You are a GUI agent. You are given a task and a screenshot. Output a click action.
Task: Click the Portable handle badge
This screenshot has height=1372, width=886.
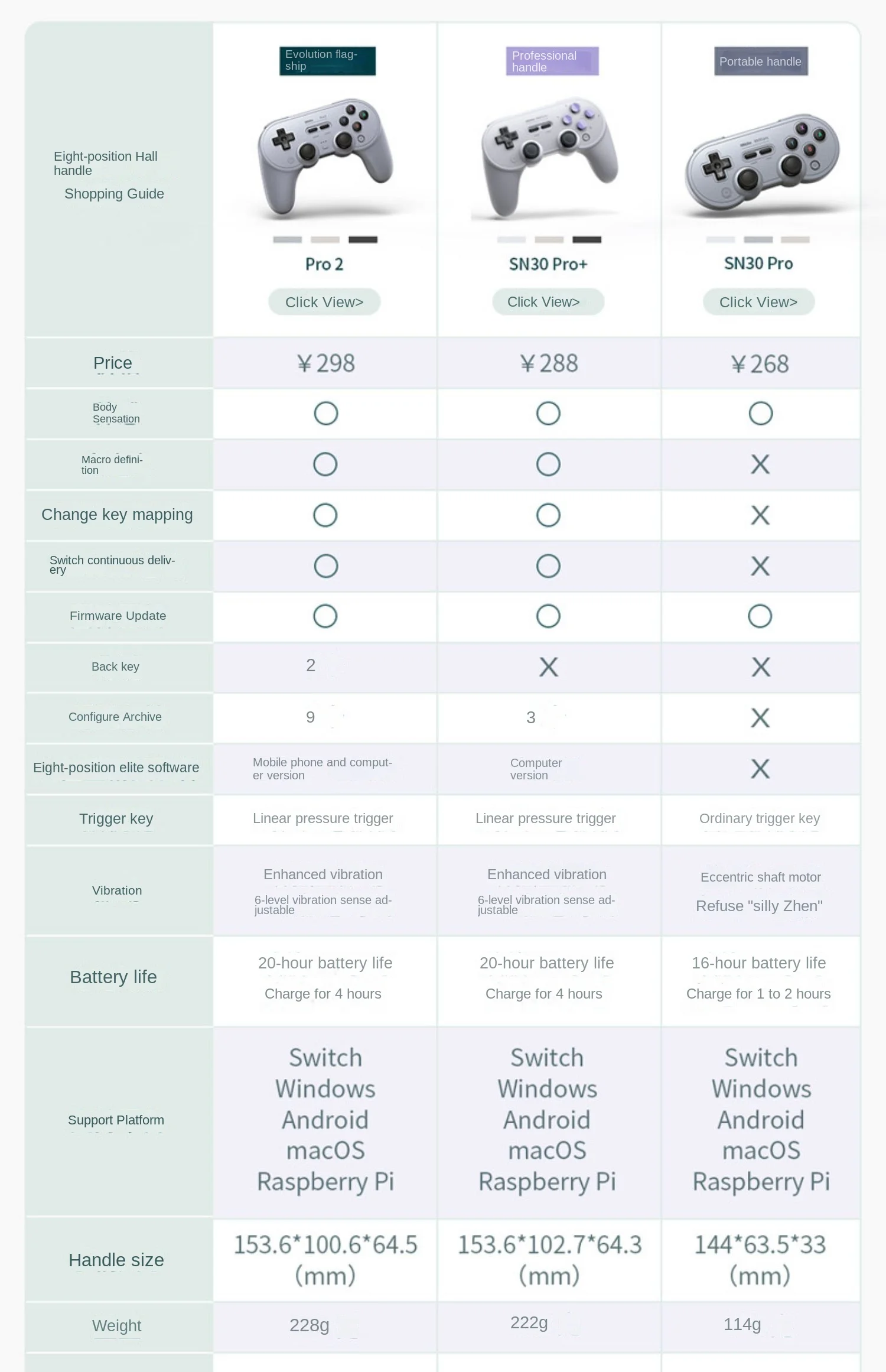pyautogui.click(x=761, y=61)
